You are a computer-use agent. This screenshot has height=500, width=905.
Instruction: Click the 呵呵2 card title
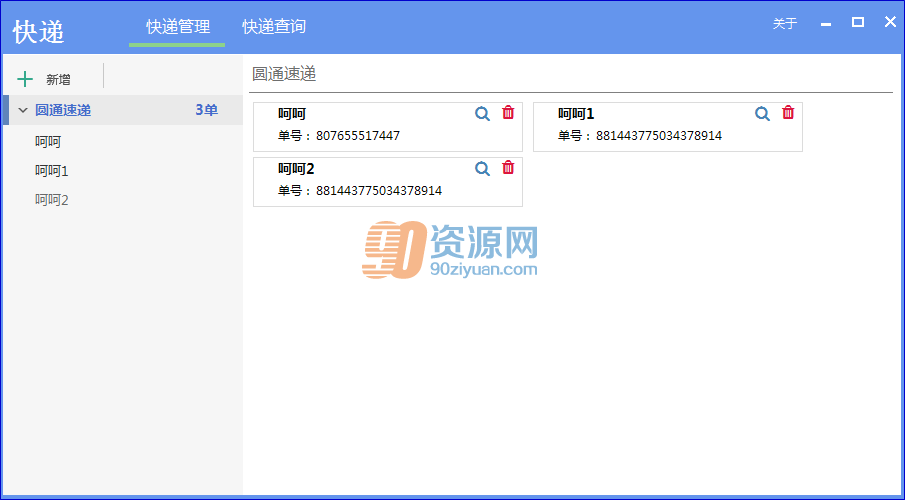point(296,169)
